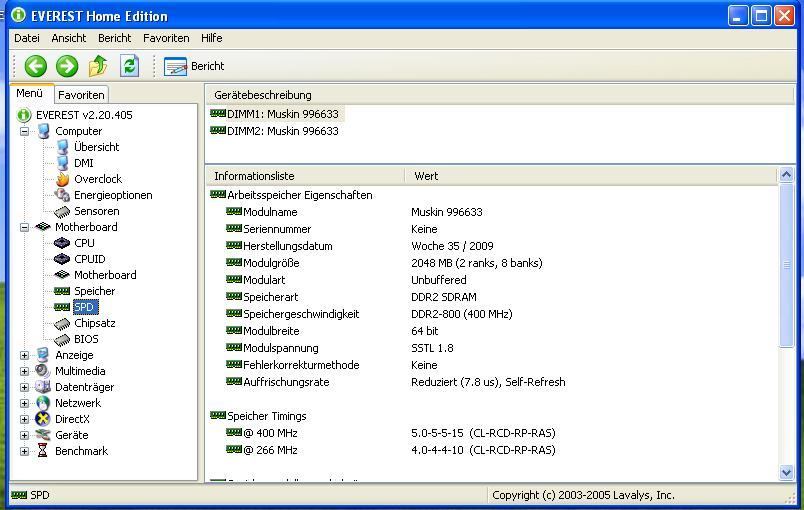This screenshot has width=804, height=510.
Task: Click the DDR2-800 (400 MHz) value
Action: coord(461,314)
